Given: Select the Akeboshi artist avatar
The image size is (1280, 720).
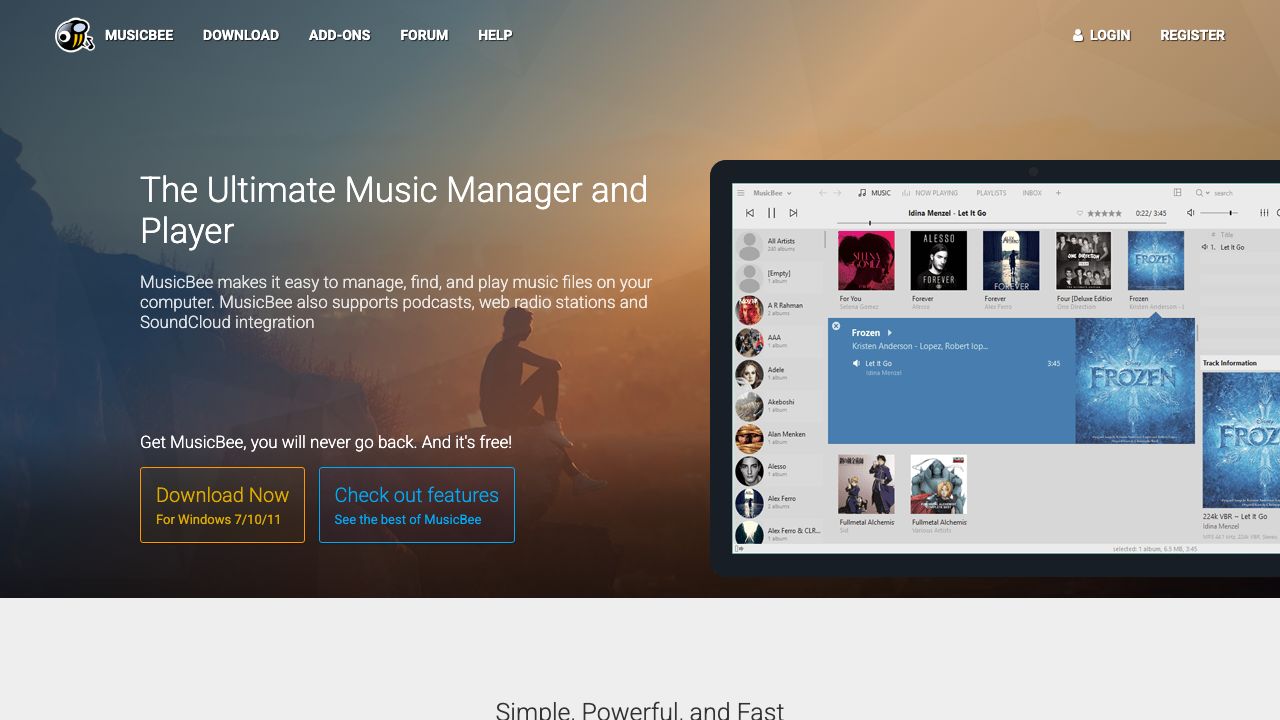Looking at the screenshot, I should click(749, 407).
